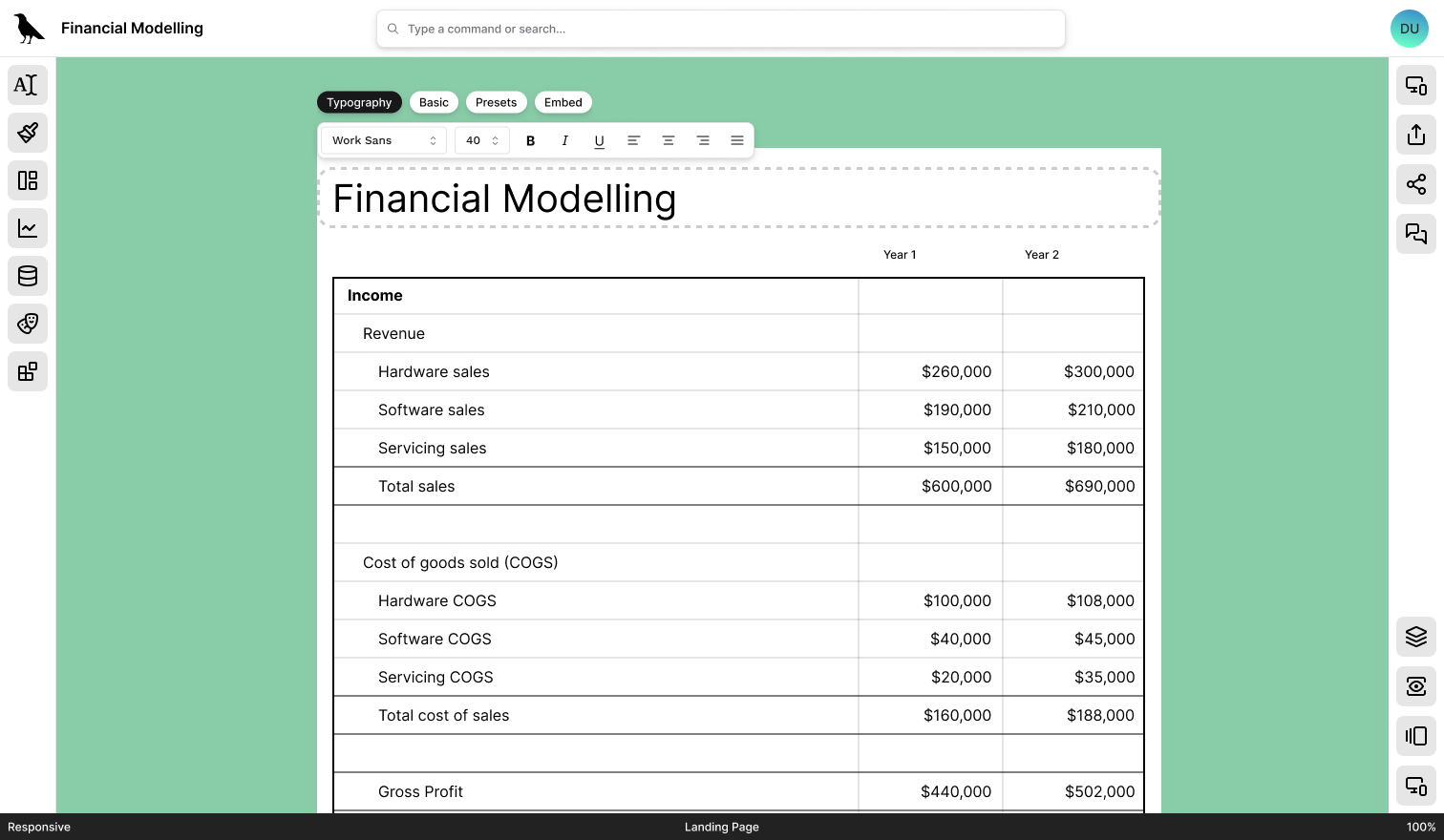This screenshot has height=840, width=1444.
Task: Center align the heading text
Action: (x=669, y=140)
